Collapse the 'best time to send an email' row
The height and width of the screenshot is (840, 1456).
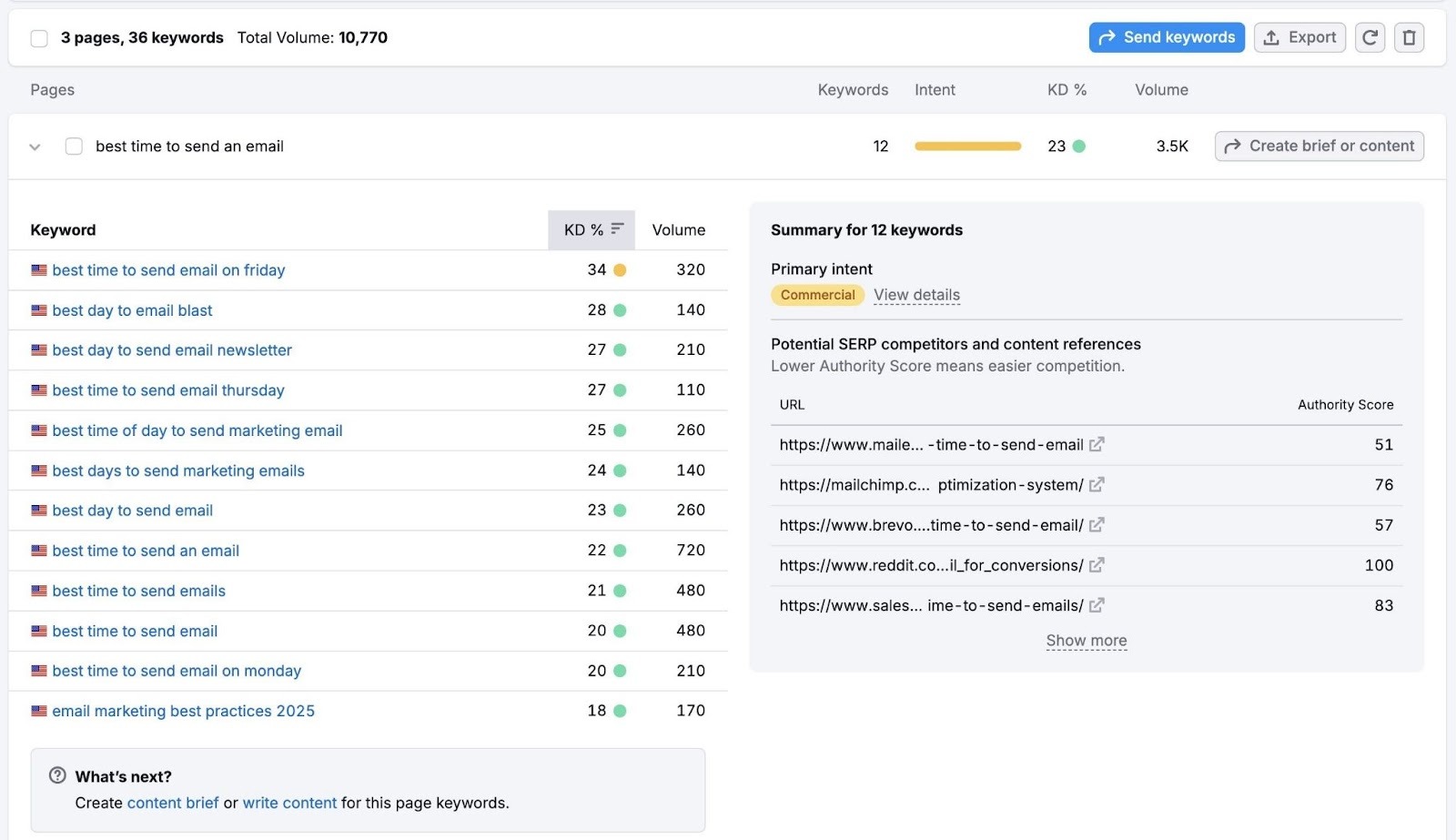pos(35,146)
